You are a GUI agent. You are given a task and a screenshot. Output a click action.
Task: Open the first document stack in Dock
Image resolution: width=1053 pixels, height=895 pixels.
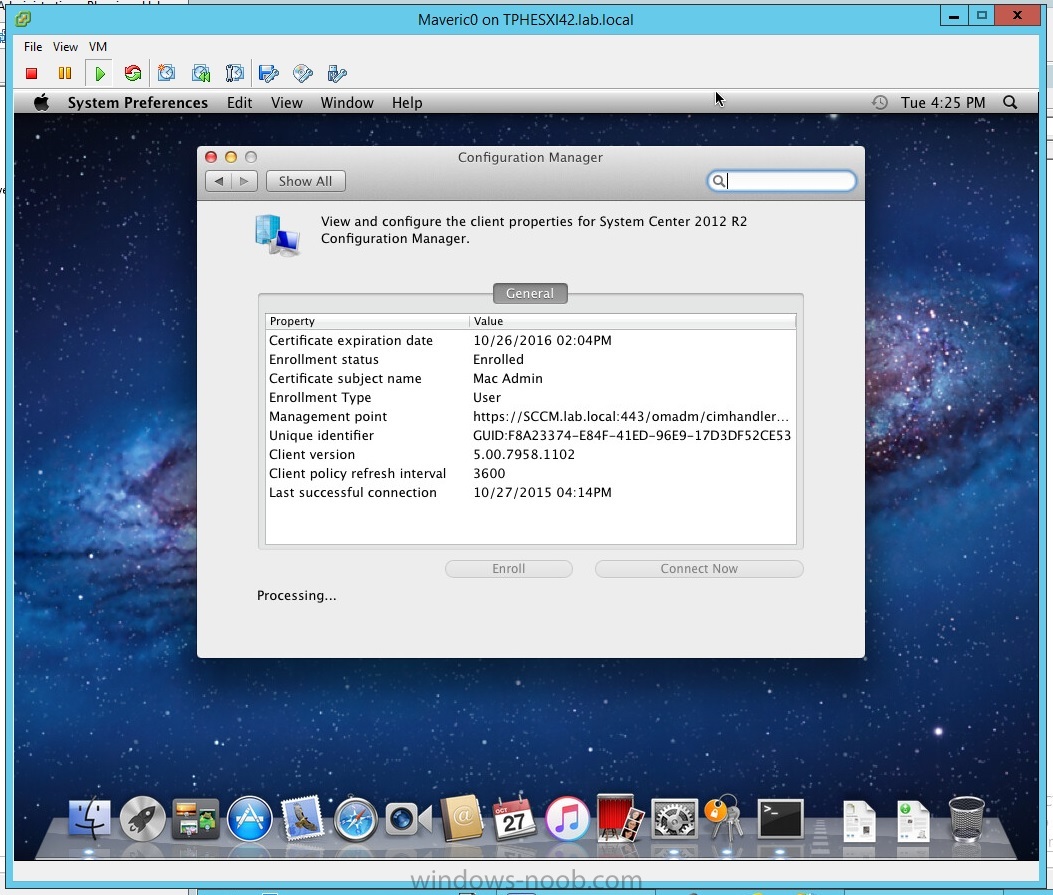click(x=860, y=821)
